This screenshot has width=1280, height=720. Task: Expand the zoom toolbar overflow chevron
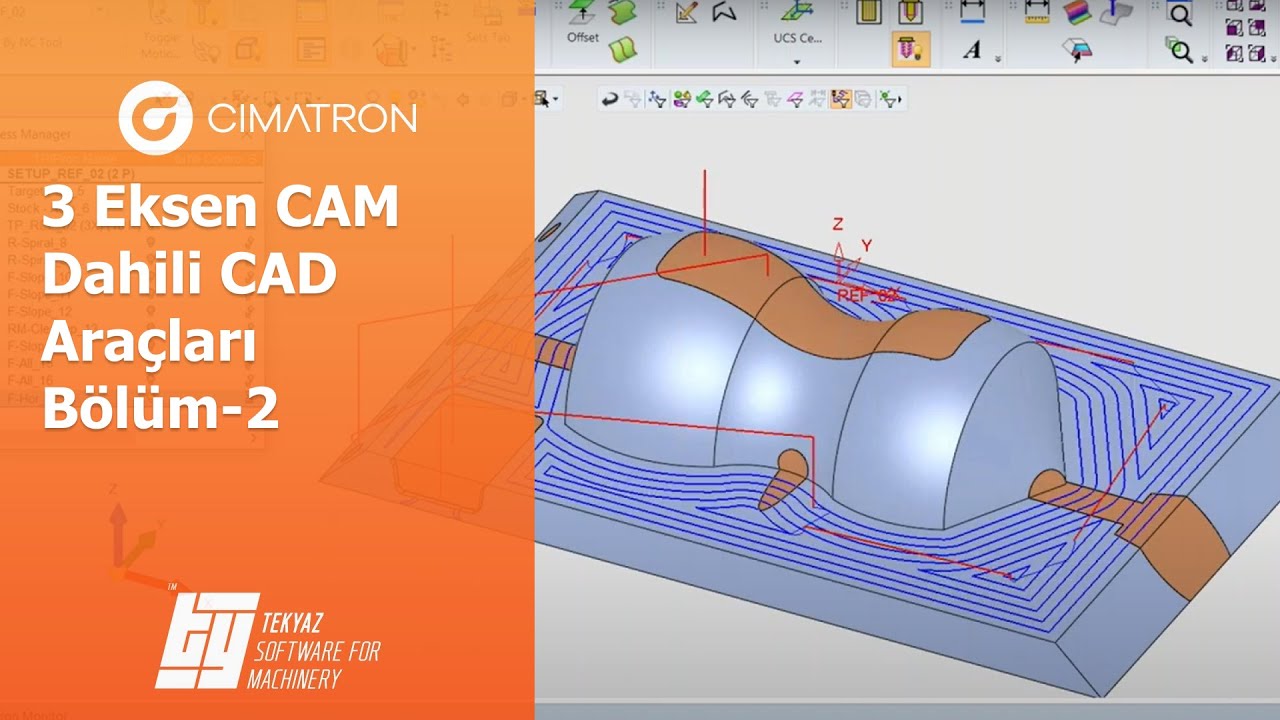pyautogui.click(x=1205, y=60)
